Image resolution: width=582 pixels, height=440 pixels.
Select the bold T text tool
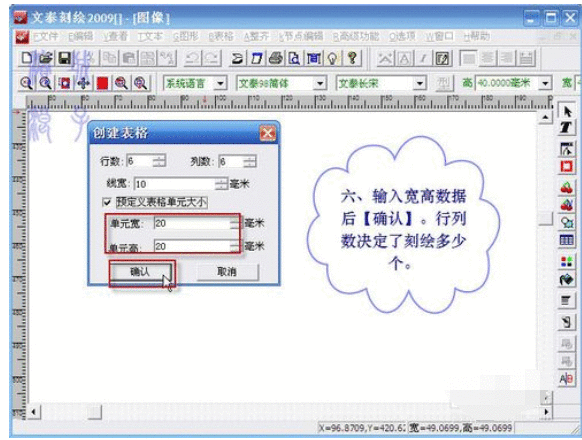click(x=566, y=127)
